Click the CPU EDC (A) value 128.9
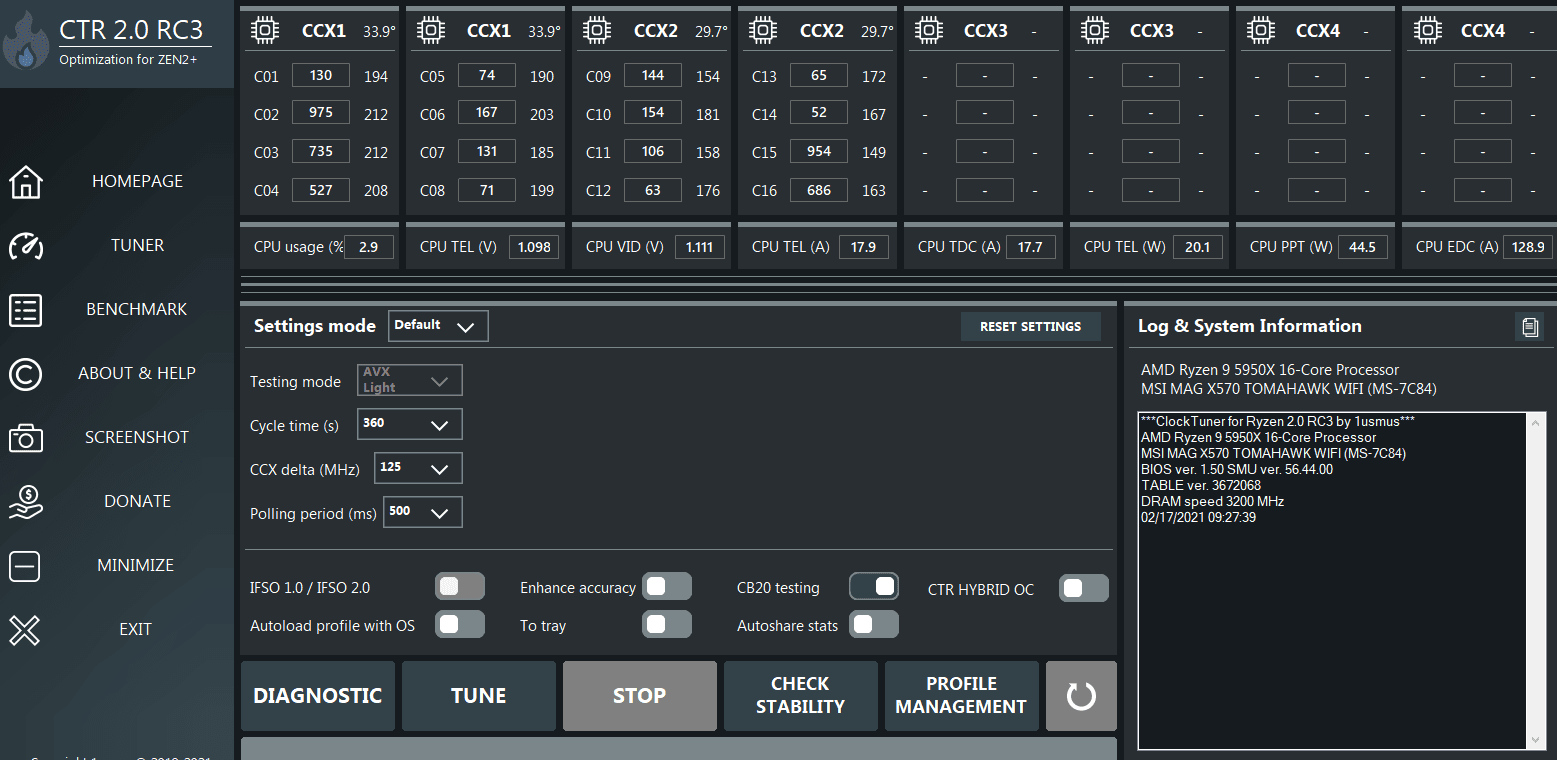 click(1529, 247)
